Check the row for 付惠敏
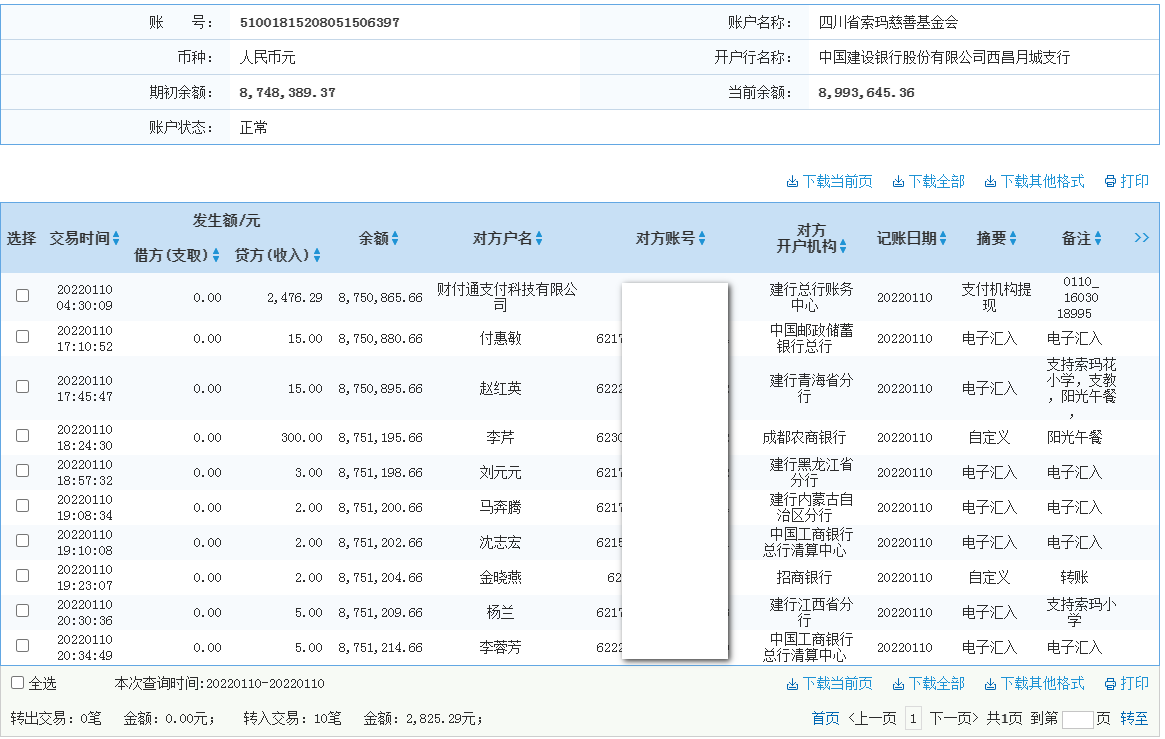The height and width of the screenshot is (739, 1165). 23,336
